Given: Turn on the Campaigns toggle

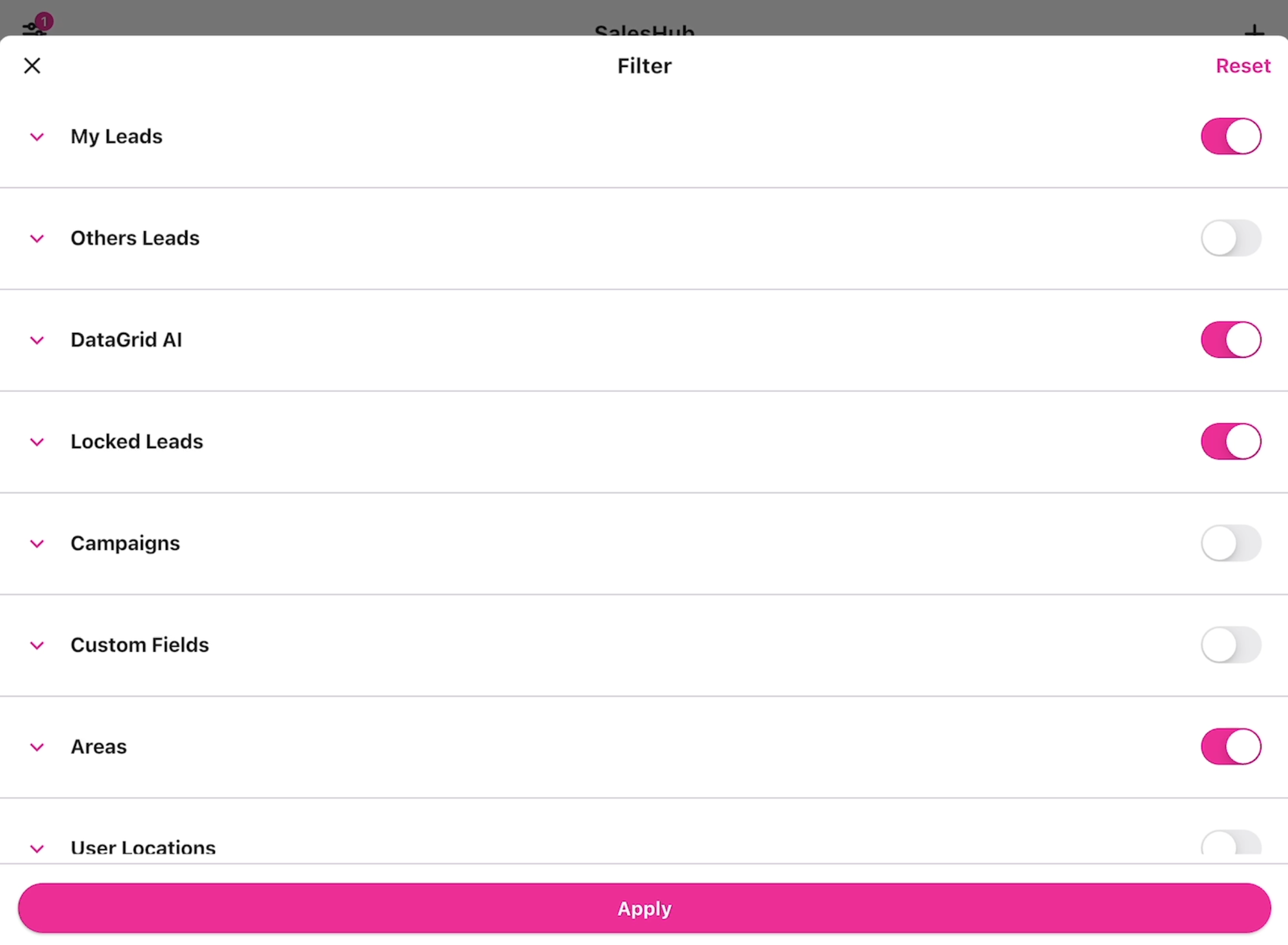Looking at the screenshot, I should [1230, 544].
